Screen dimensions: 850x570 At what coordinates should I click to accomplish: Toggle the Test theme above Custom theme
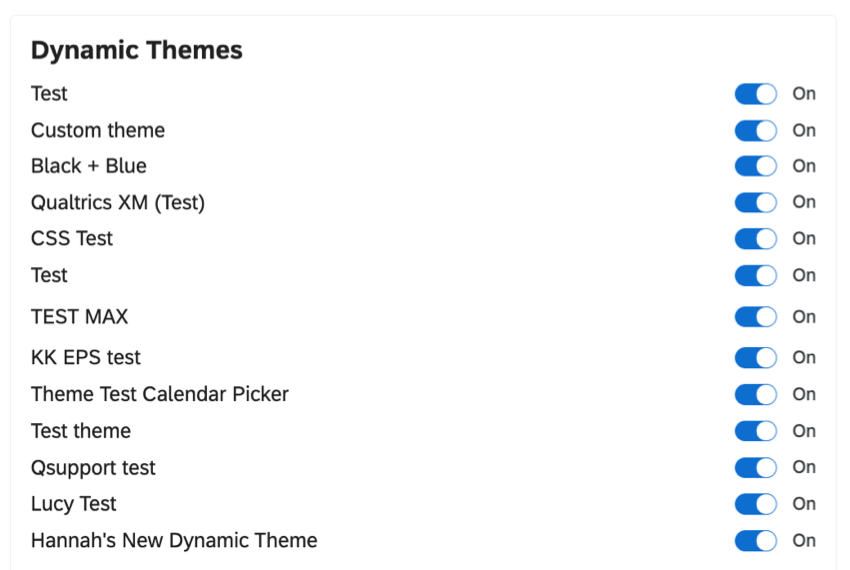(x=756, y=94)
